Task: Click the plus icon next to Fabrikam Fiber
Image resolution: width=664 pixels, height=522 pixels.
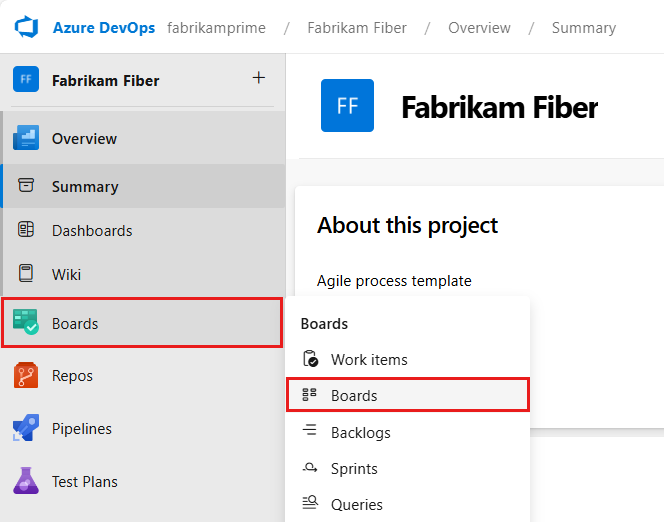Action: [x=259, y=78]
